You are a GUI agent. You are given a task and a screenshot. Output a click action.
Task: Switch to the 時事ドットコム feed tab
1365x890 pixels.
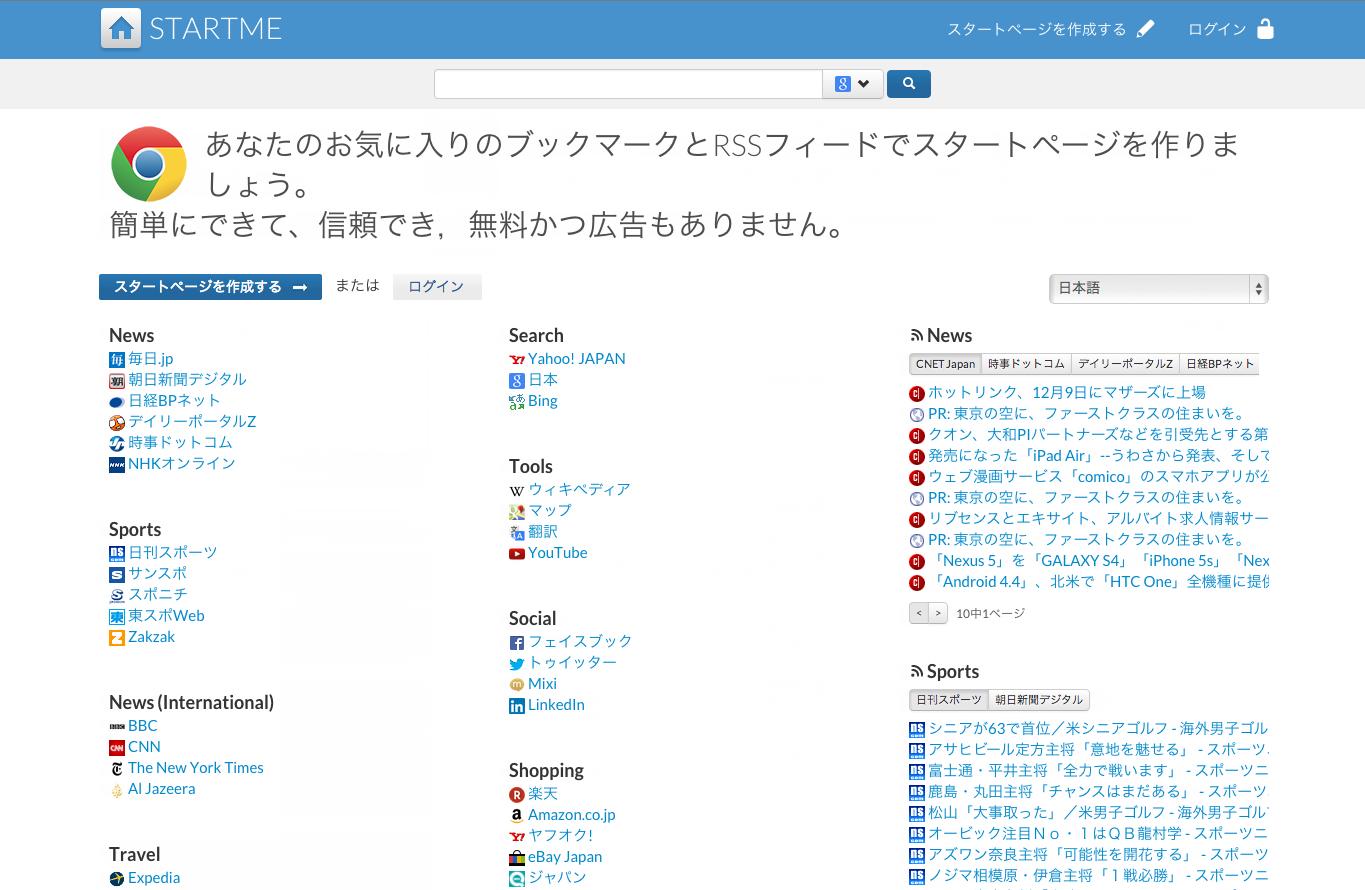(1026, 364)
